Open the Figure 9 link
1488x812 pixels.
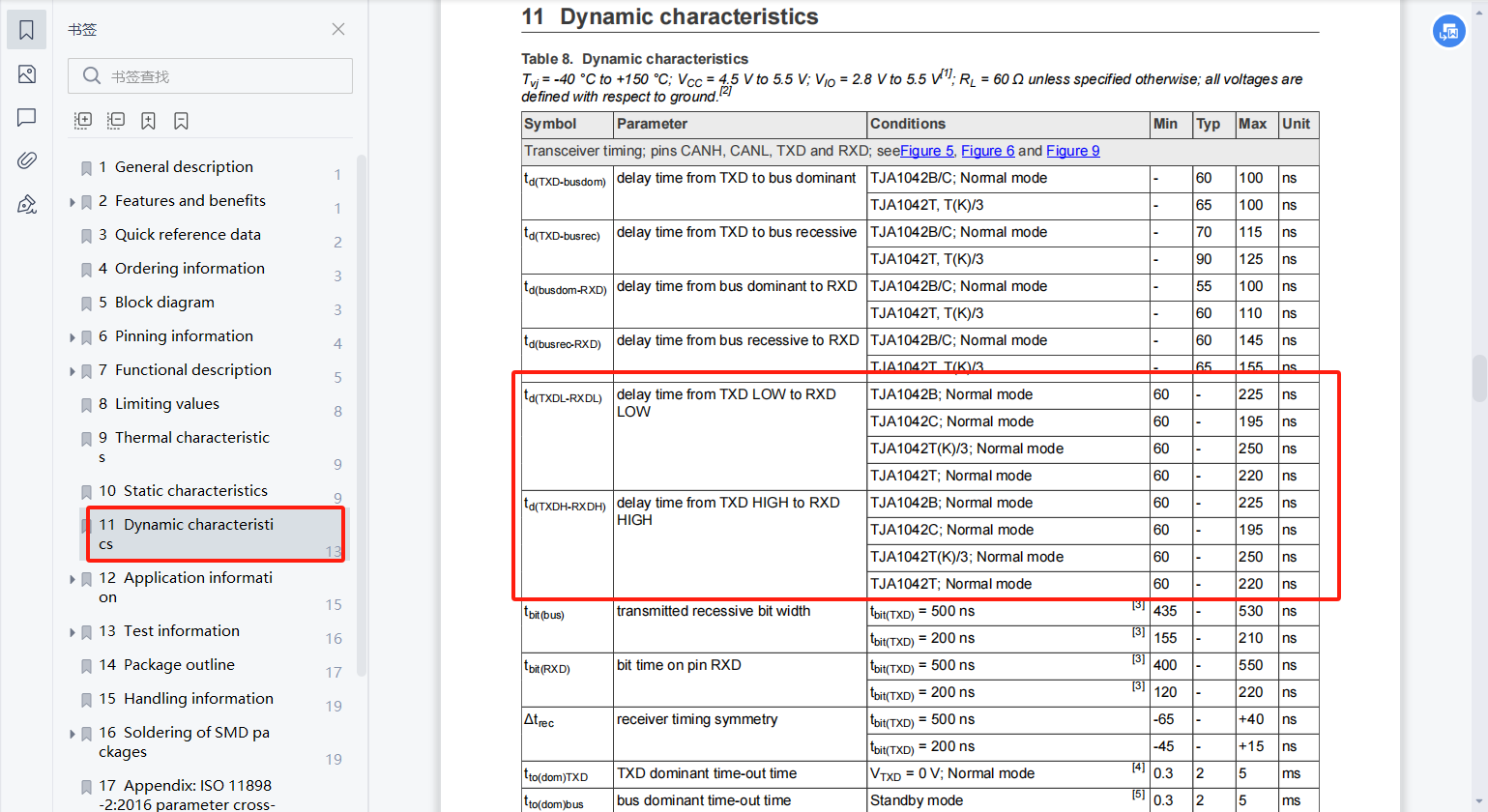(x=1072, y=151)
